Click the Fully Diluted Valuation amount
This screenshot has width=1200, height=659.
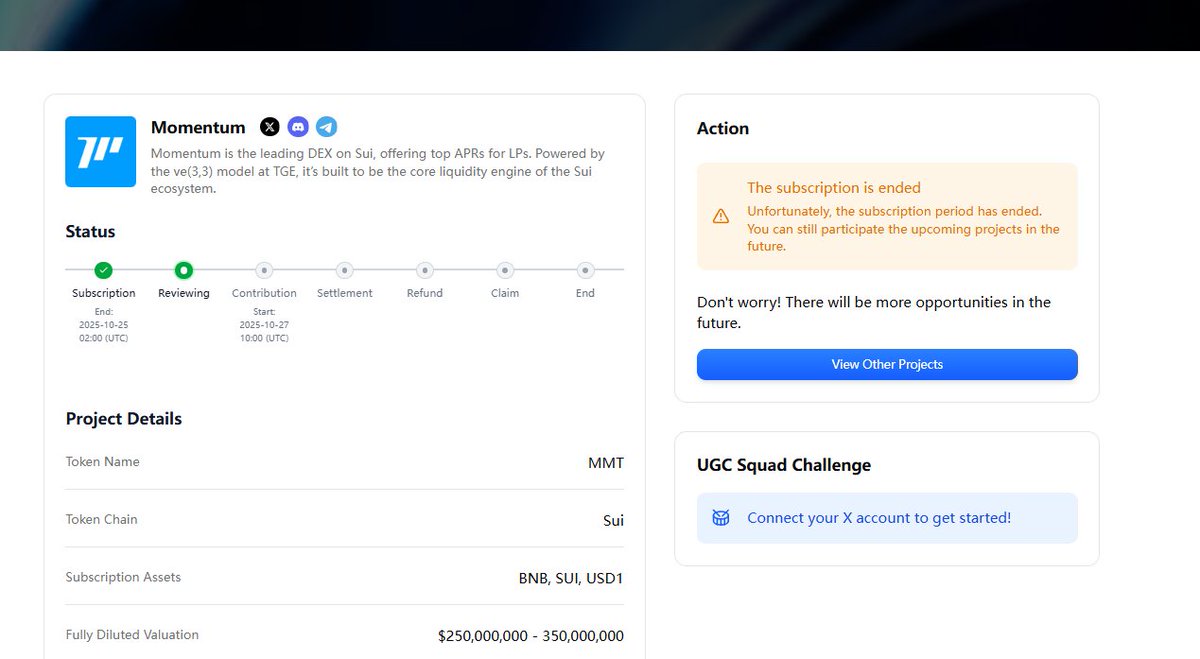pos(531,636)
